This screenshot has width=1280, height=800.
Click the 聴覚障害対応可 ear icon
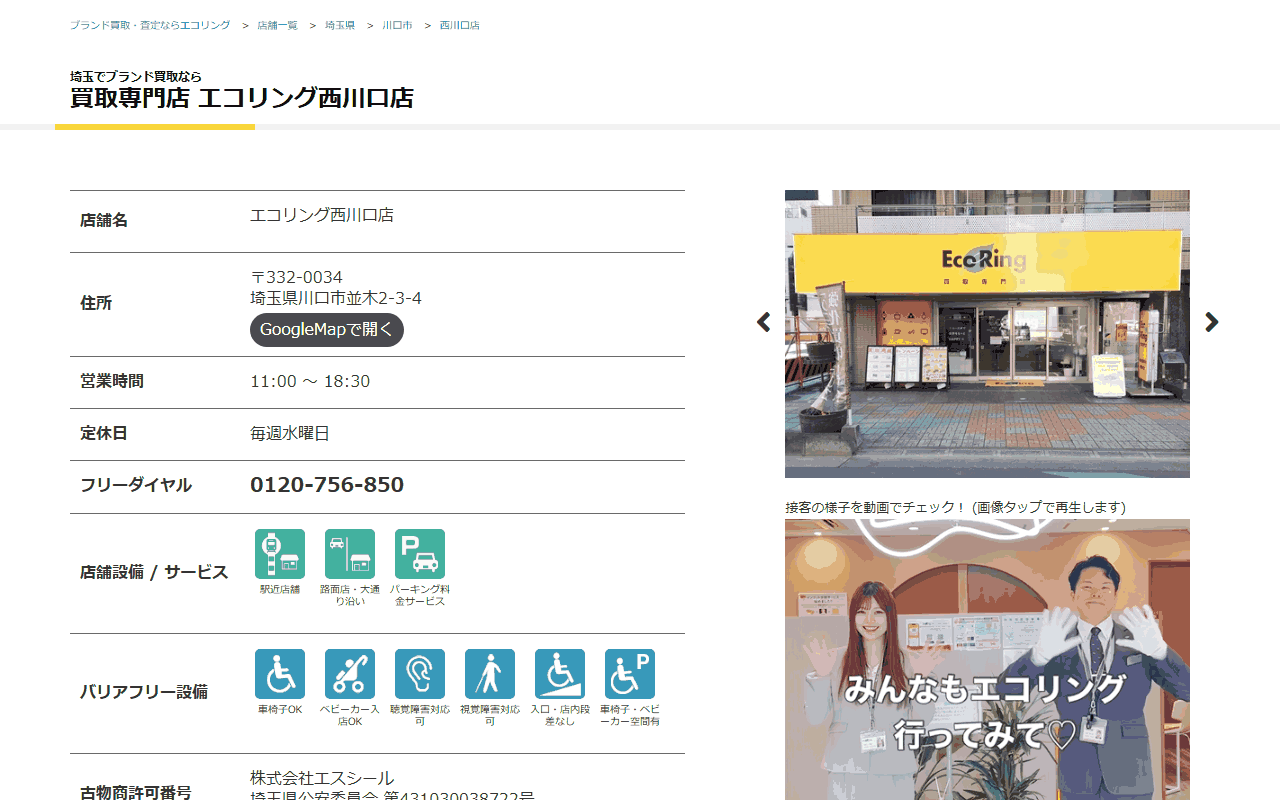pos(420,674)
